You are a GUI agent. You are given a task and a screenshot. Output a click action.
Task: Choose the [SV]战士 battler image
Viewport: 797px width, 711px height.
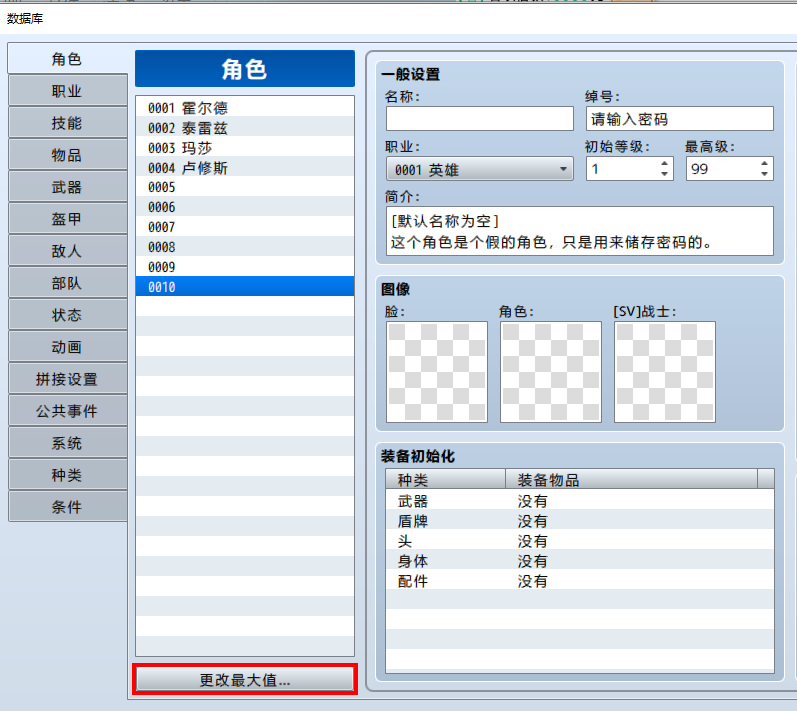click(x=664, y=372)
